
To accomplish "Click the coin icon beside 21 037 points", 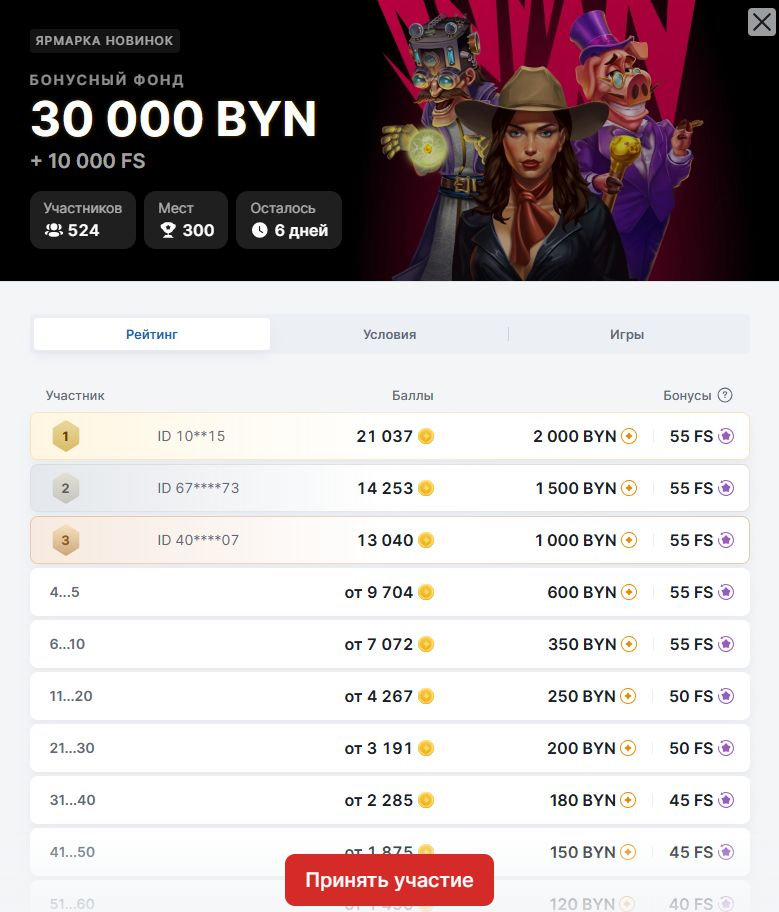I will [426, 436].
